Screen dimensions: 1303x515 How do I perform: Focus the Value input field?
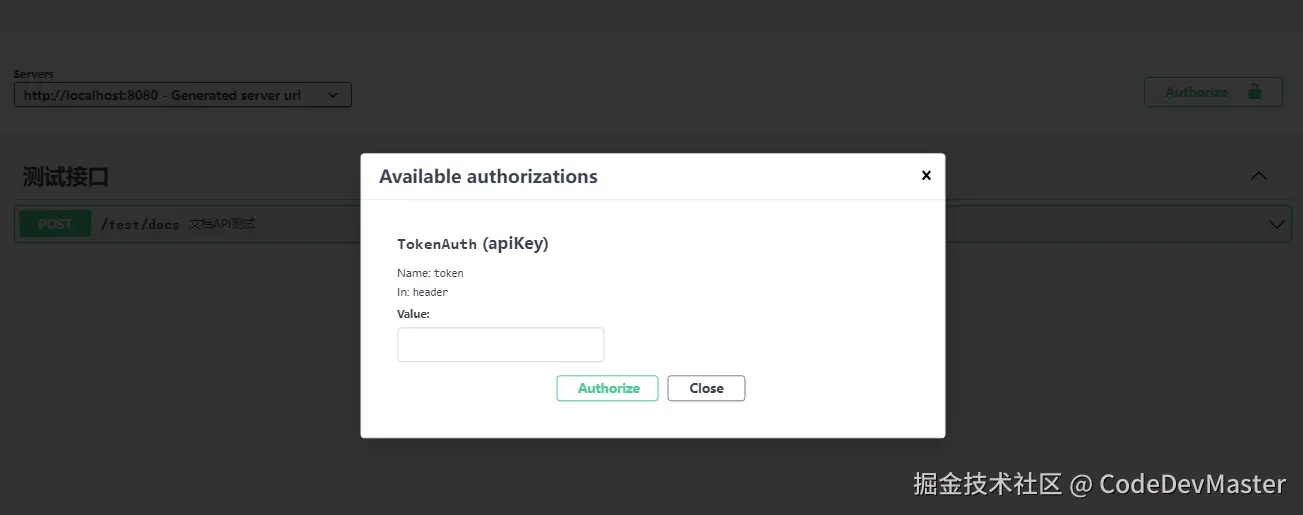tap(501, 345)
